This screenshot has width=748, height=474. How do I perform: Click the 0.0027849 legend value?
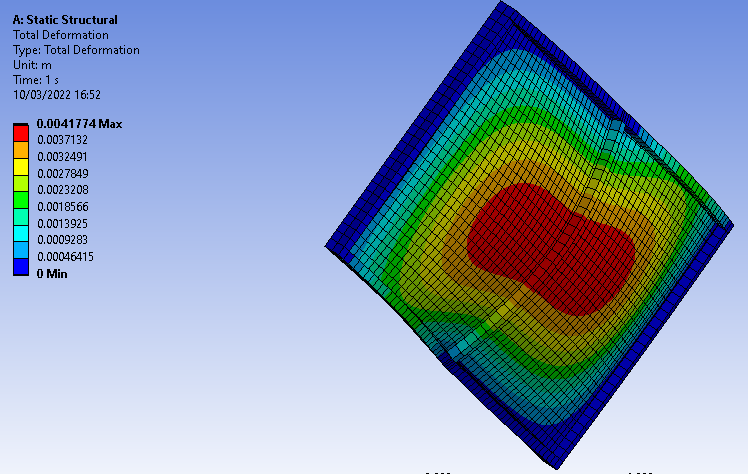(x=63, y=174)
